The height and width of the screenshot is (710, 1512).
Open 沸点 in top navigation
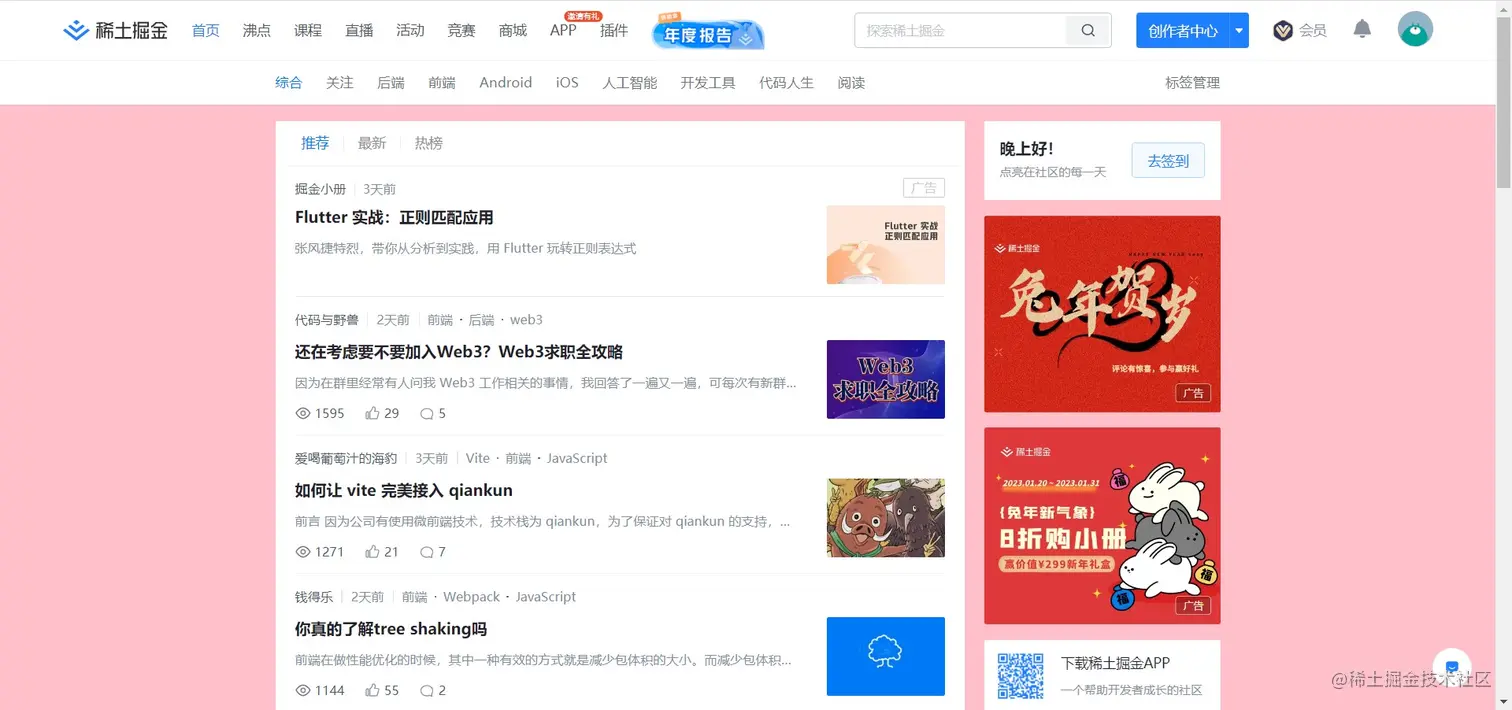pos(257,30)
